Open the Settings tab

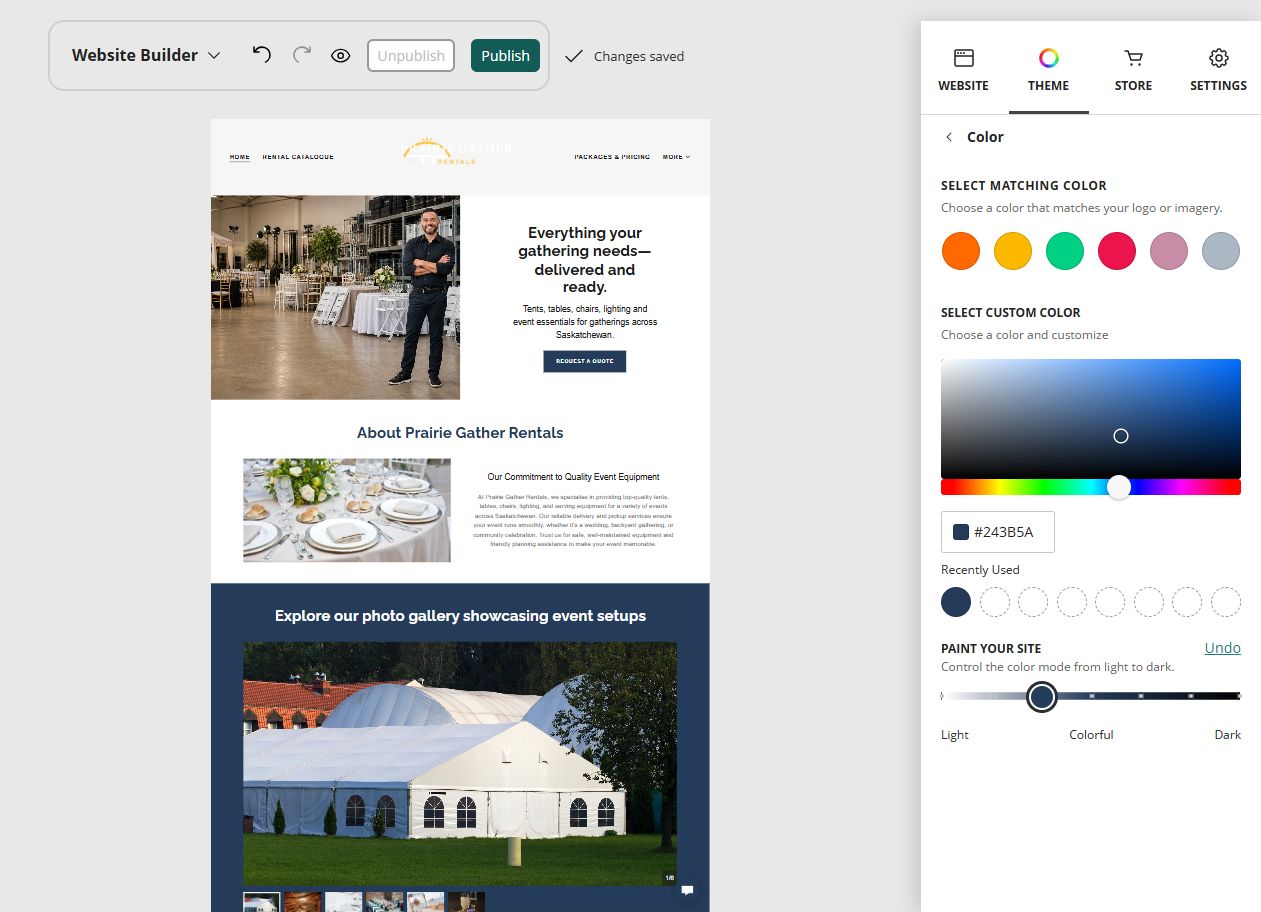point(1218,71)
